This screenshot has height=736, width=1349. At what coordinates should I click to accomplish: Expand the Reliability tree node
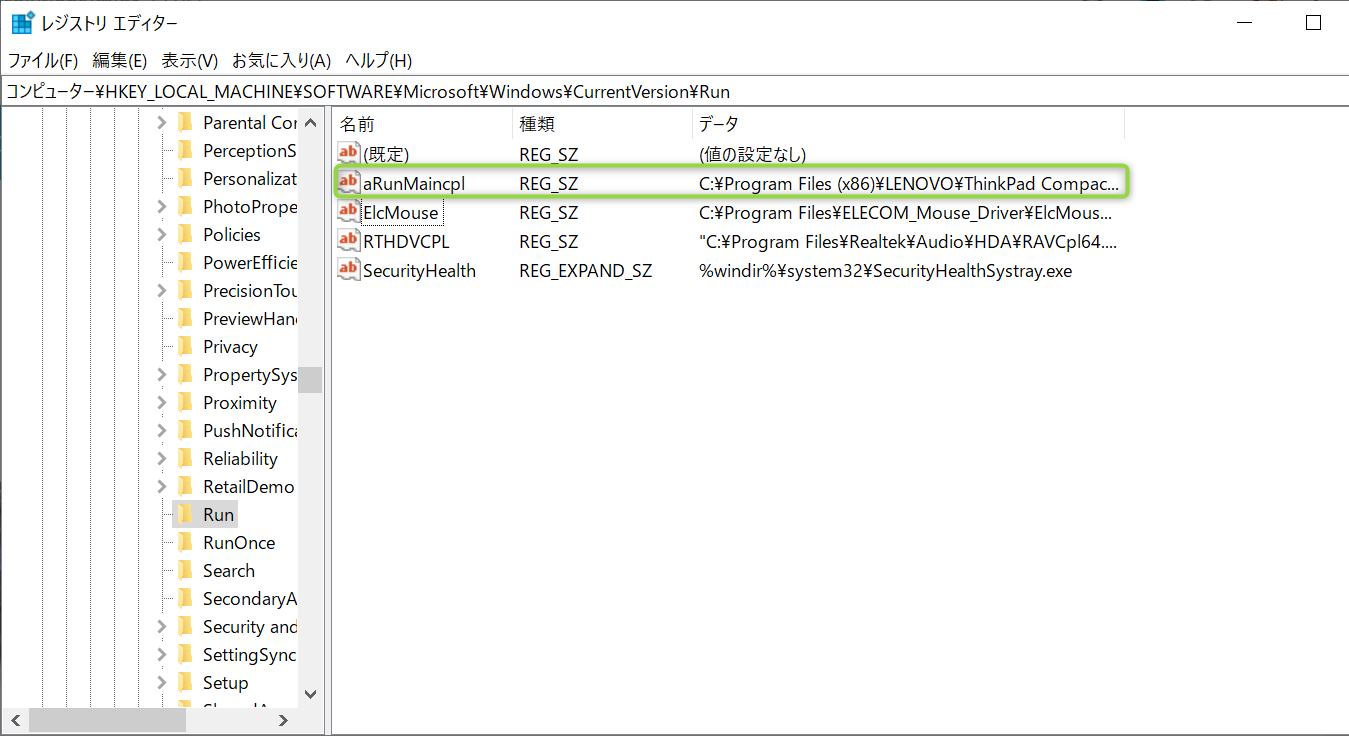coord(162,459)
